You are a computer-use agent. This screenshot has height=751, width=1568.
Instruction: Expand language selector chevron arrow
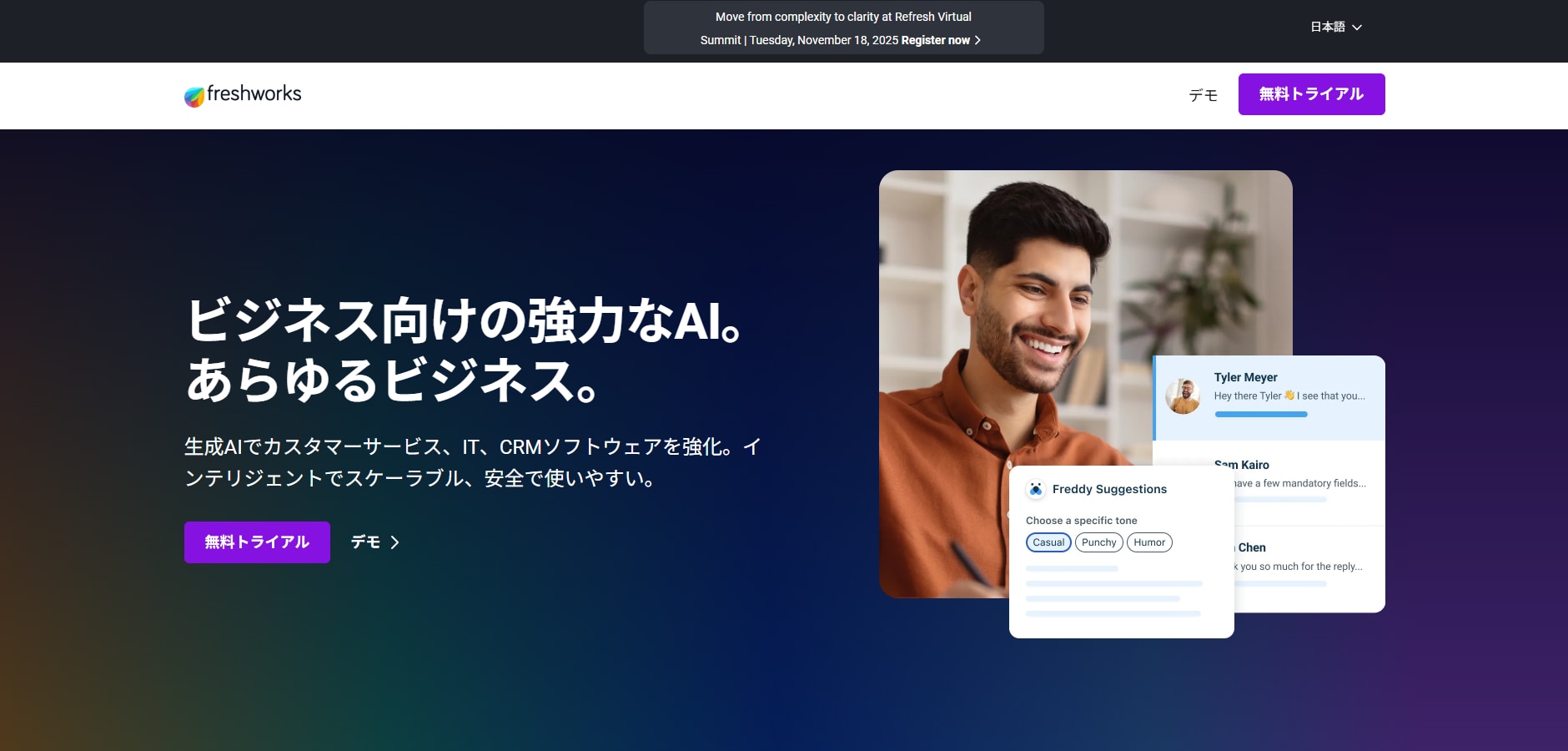[1357, 28]
